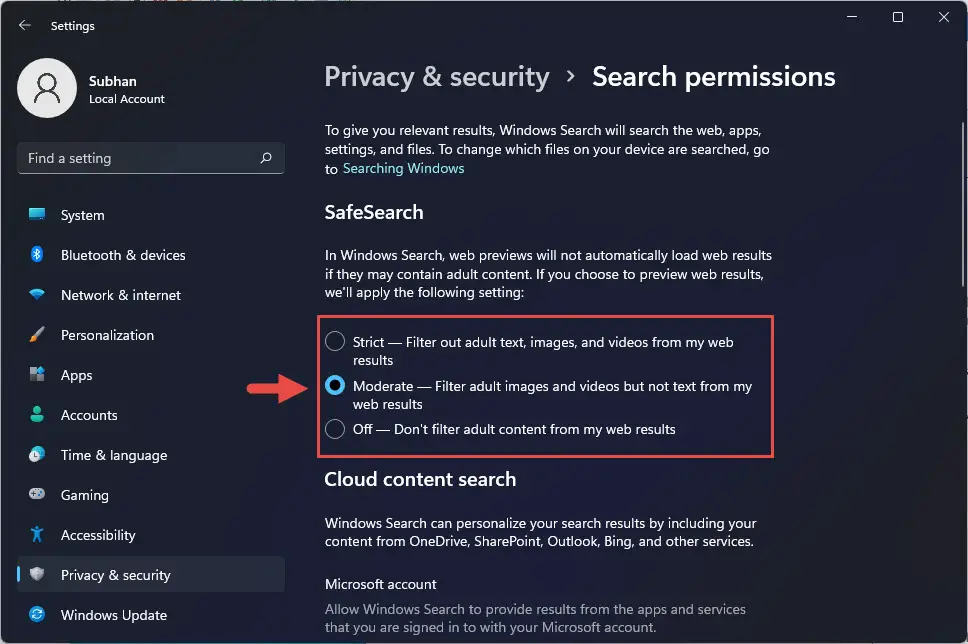This screenshot has height=644, width=968.
Task: Click the Network wifi icon
Action: [x=37, y=295]
